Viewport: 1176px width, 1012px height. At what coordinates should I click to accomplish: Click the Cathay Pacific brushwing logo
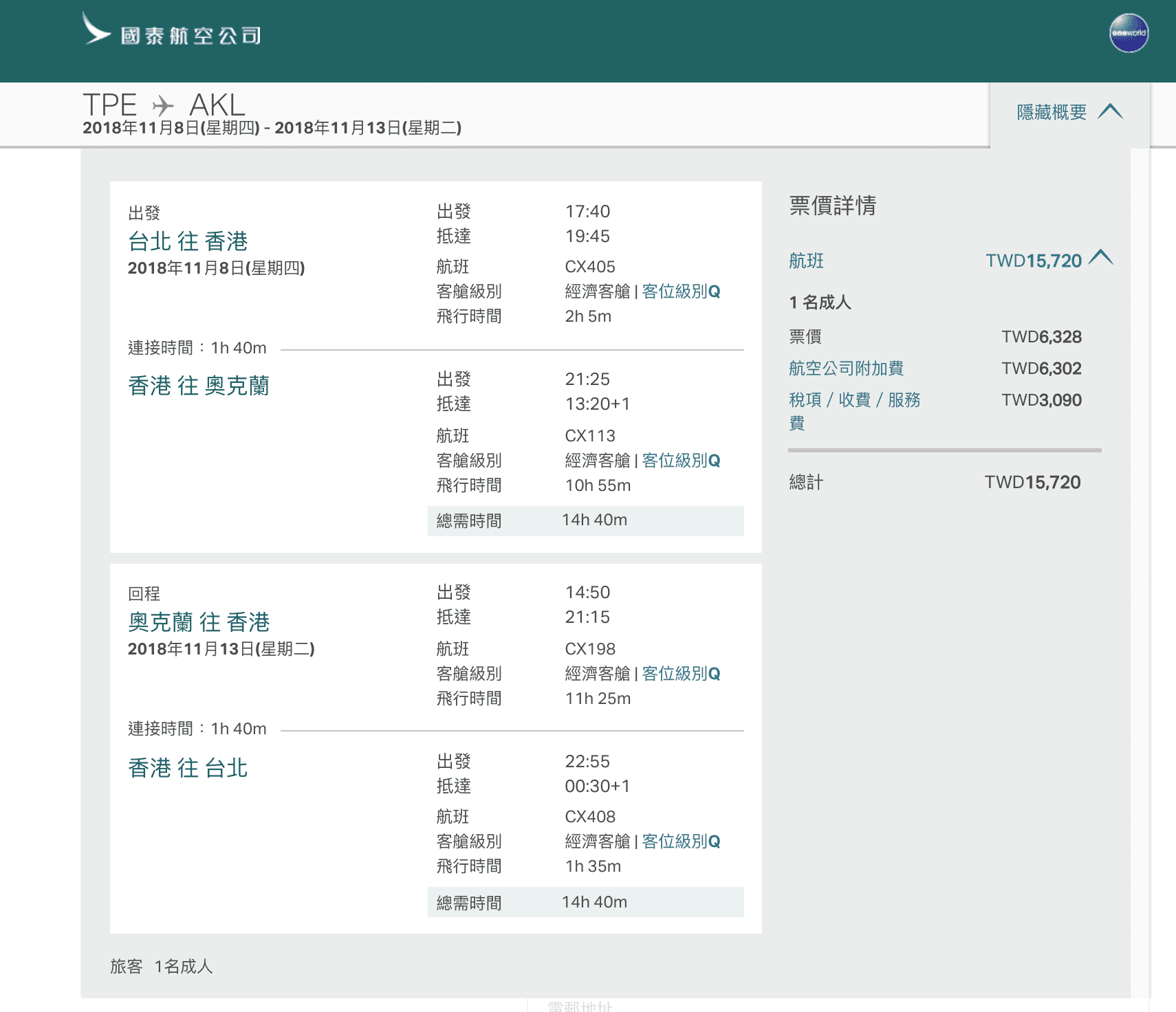point(96,28)
